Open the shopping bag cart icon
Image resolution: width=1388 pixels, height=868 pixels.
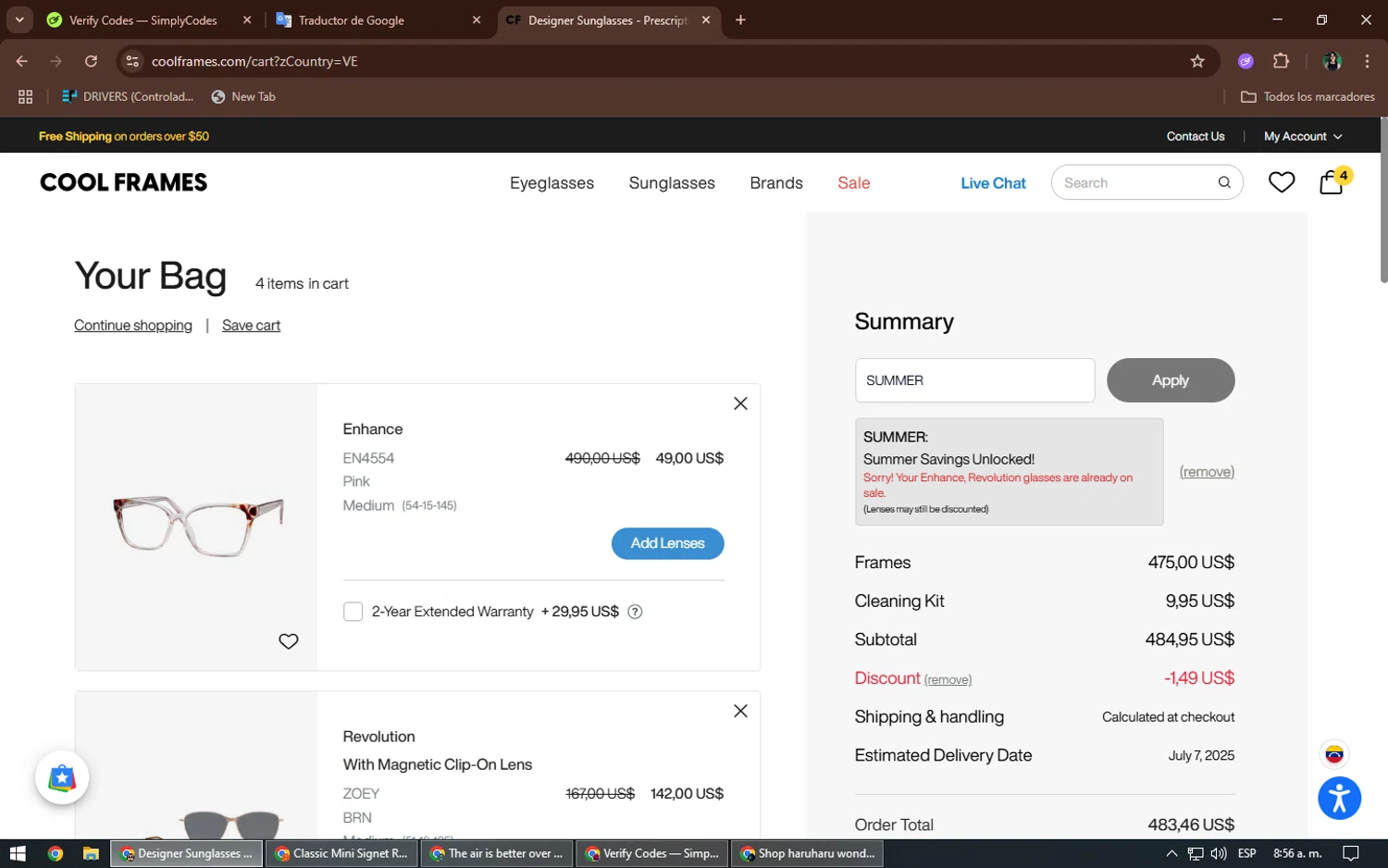pos(1332,182)
